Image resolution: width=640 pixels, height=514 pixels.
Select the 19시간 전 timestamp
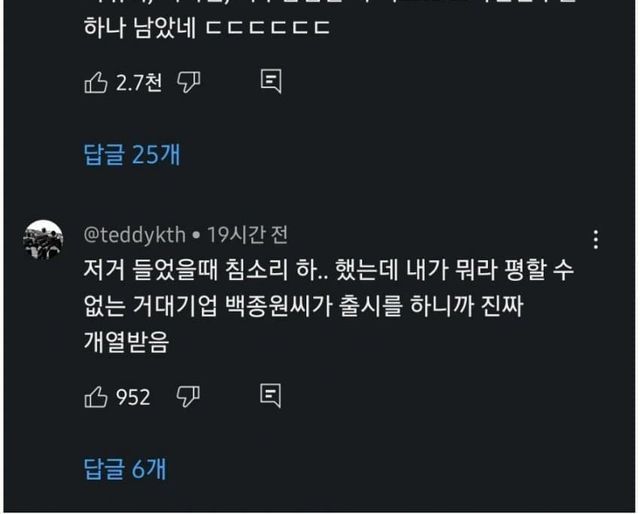pyautogui.click(x=247, y=235)
